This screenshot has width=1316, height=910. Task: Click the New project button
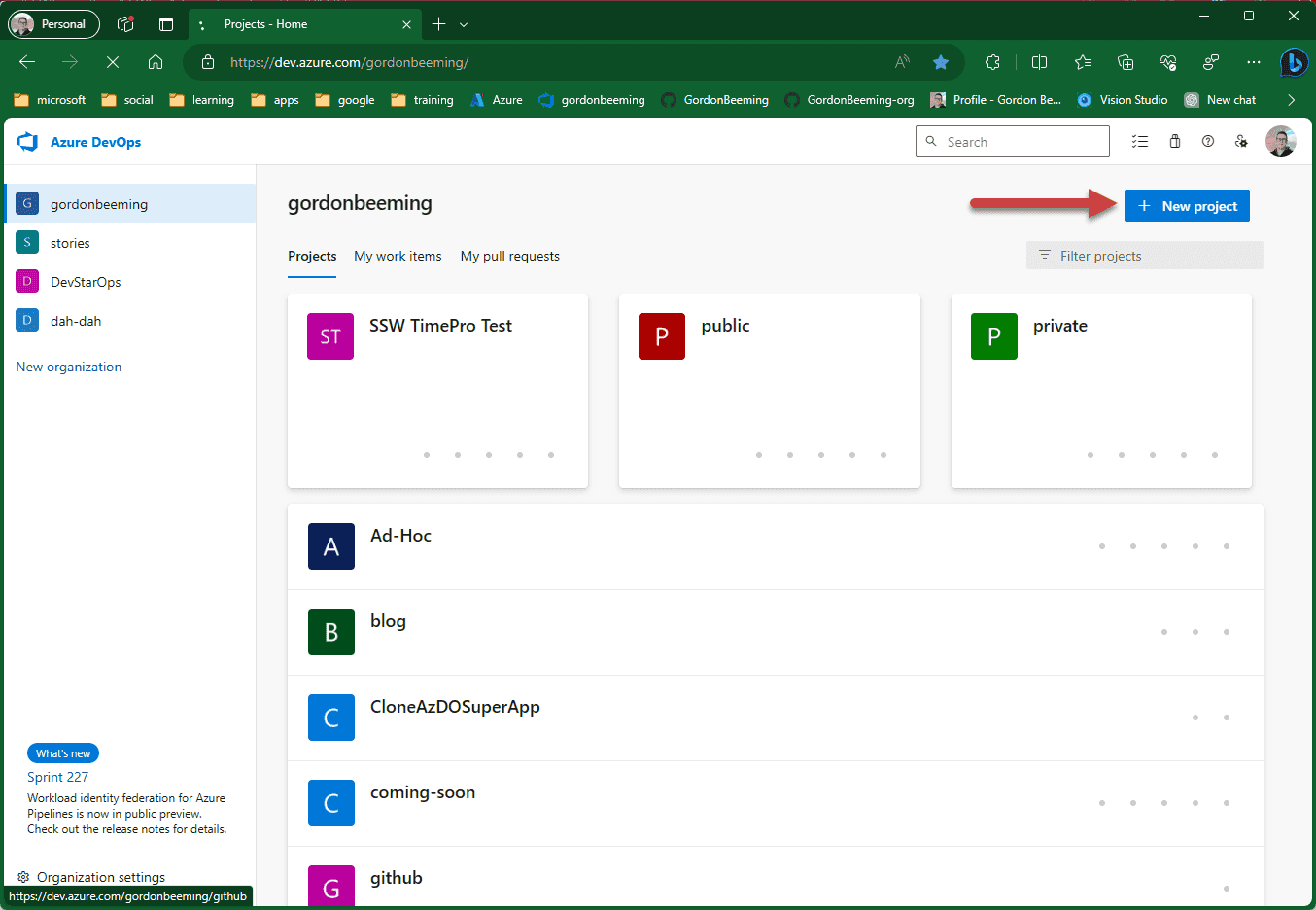(1187, 206)
